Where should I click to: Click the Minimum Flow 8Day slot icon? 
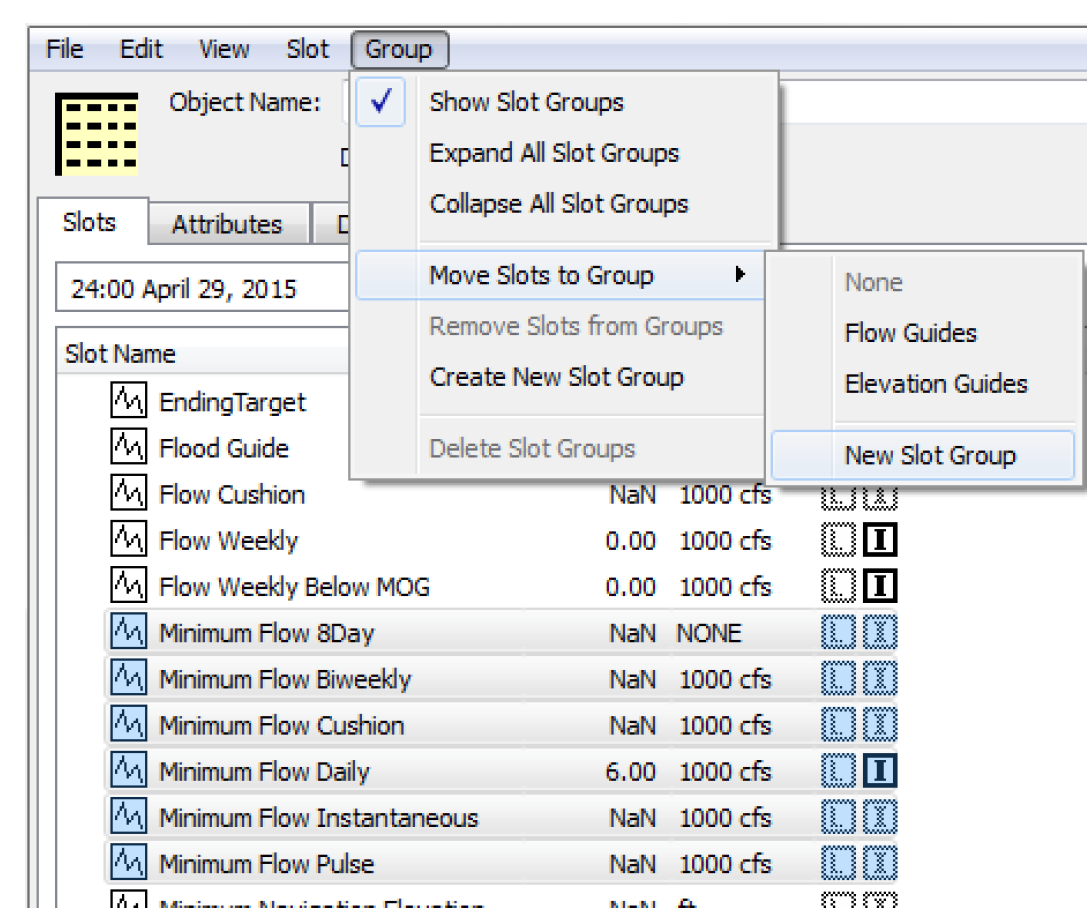coord(128,633)
